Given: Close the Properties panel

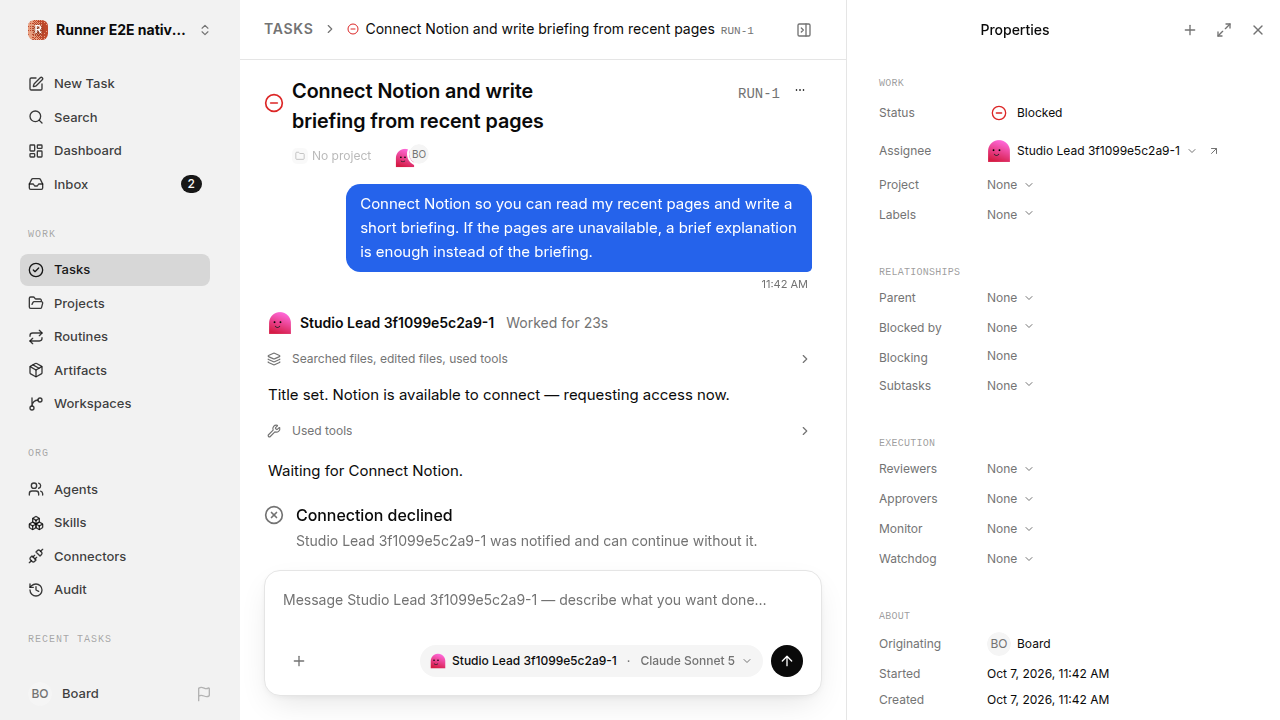Looking at the screenshot, I should (x=1258, y=30).
